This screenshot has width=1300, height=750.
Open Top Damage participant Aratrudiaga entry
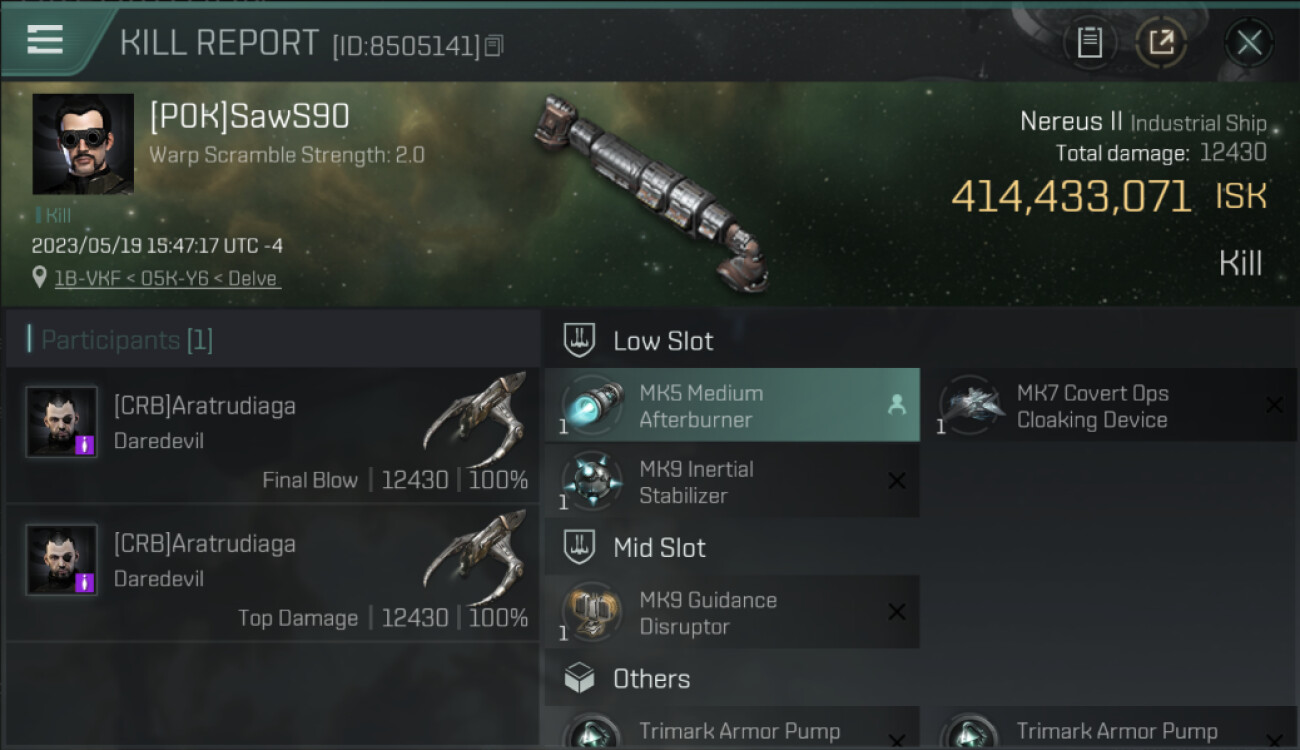(x=272, y=573)
